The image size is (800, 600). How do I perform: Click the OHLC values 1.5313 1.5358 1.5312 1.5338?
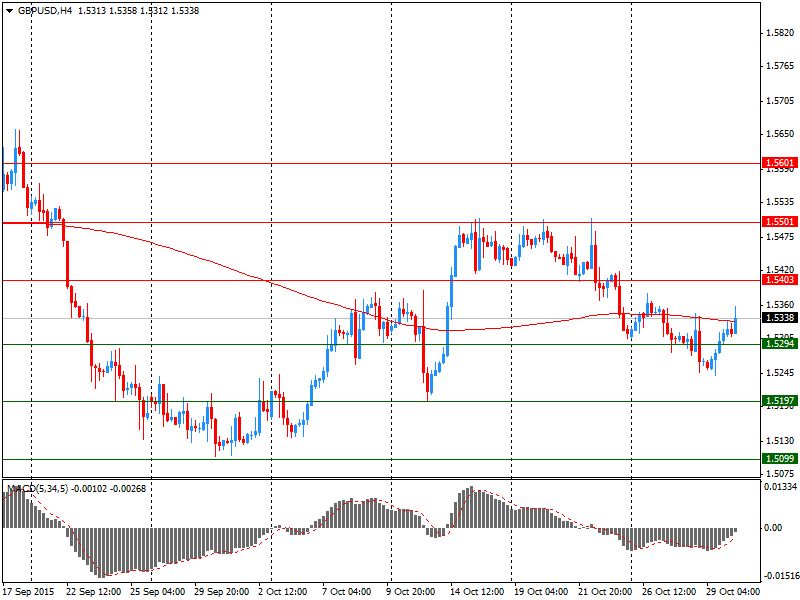(138, 11)
